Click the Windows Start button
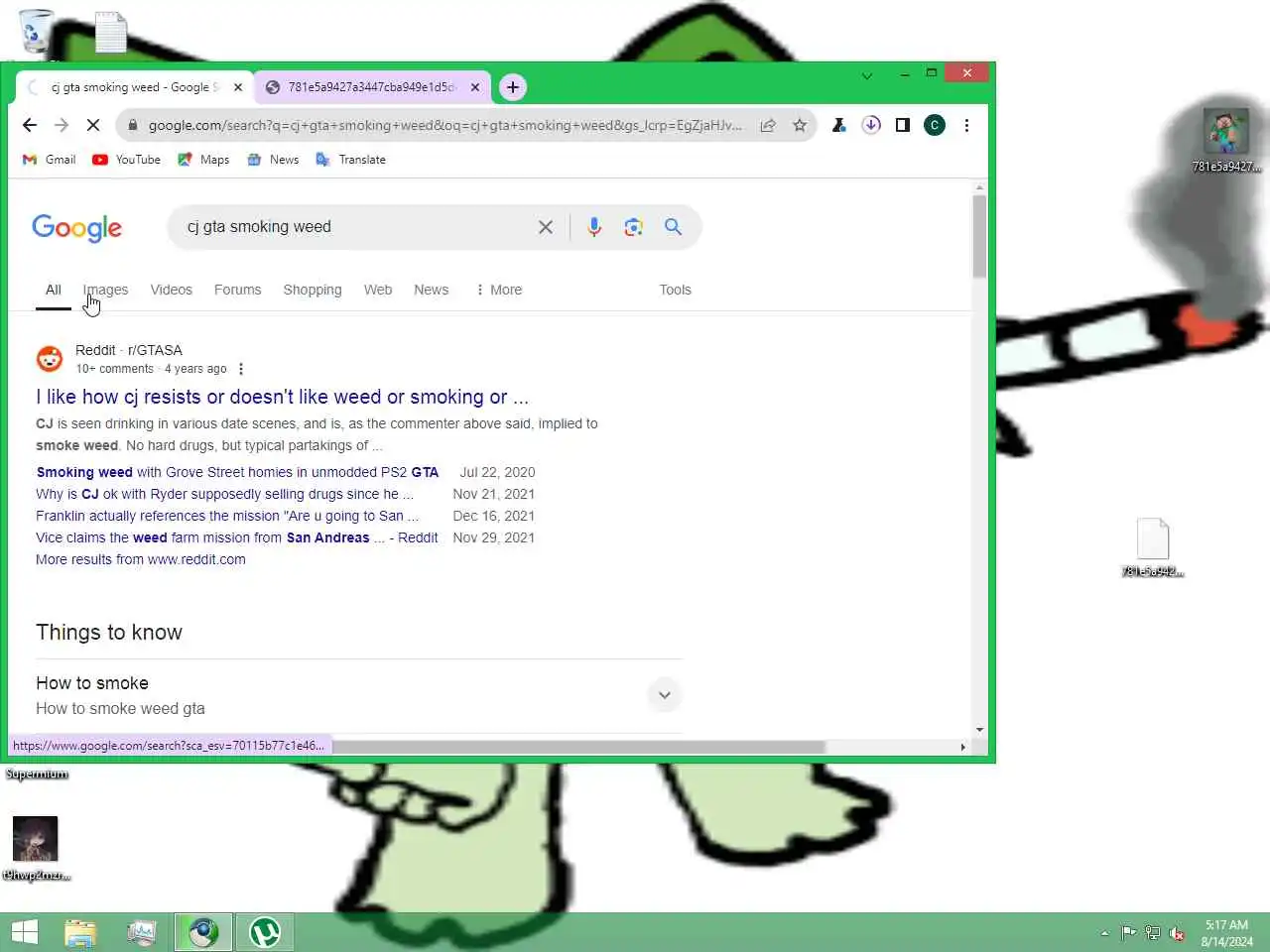 coord(25,932)
